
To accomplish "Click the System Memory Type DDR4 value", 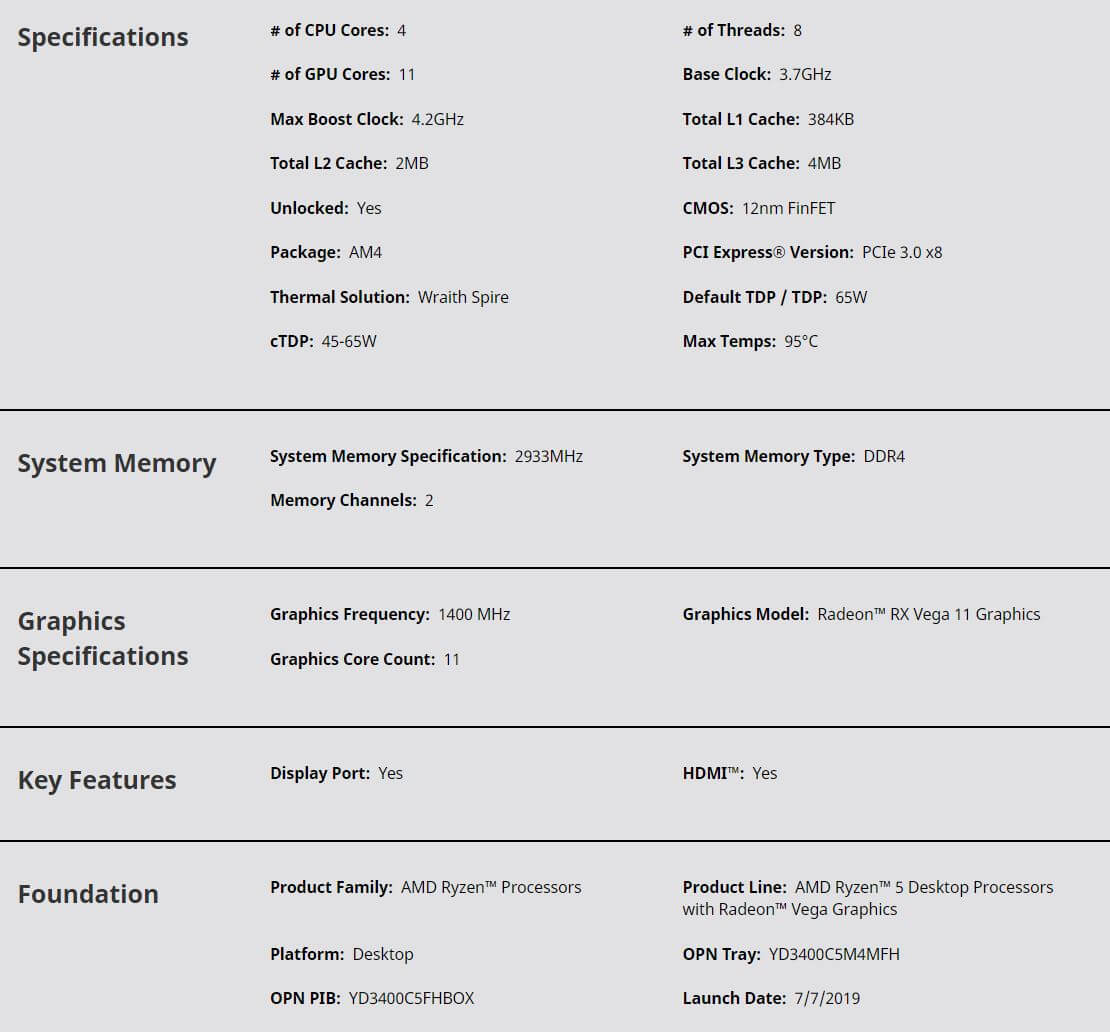I will [884, 456].
